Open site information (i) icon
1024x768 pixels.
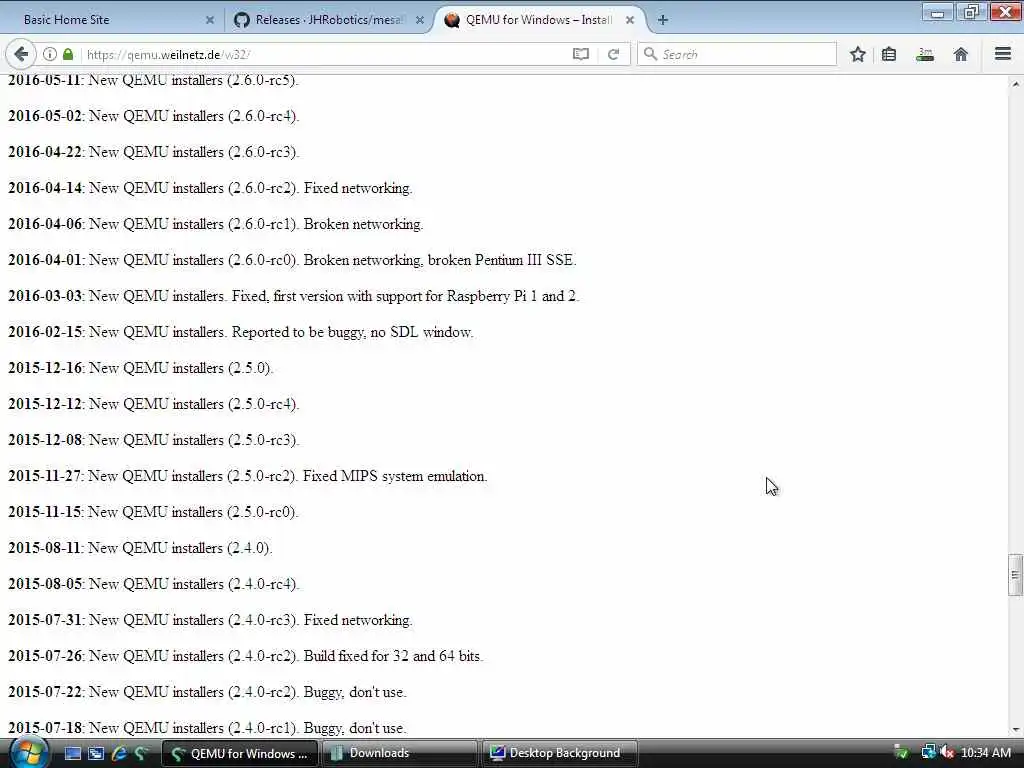[50, 54]
